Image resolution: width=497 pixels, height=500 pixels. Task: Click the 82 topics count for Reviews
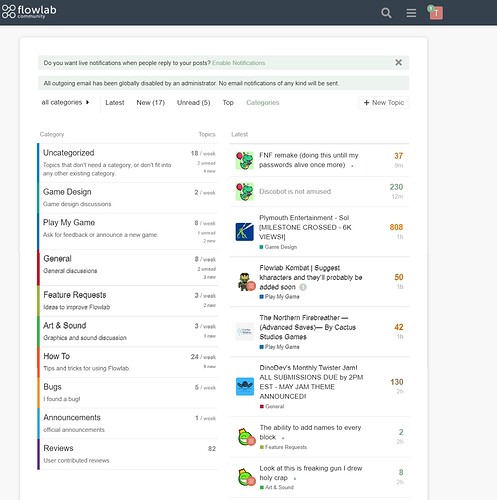coord(212,449)
